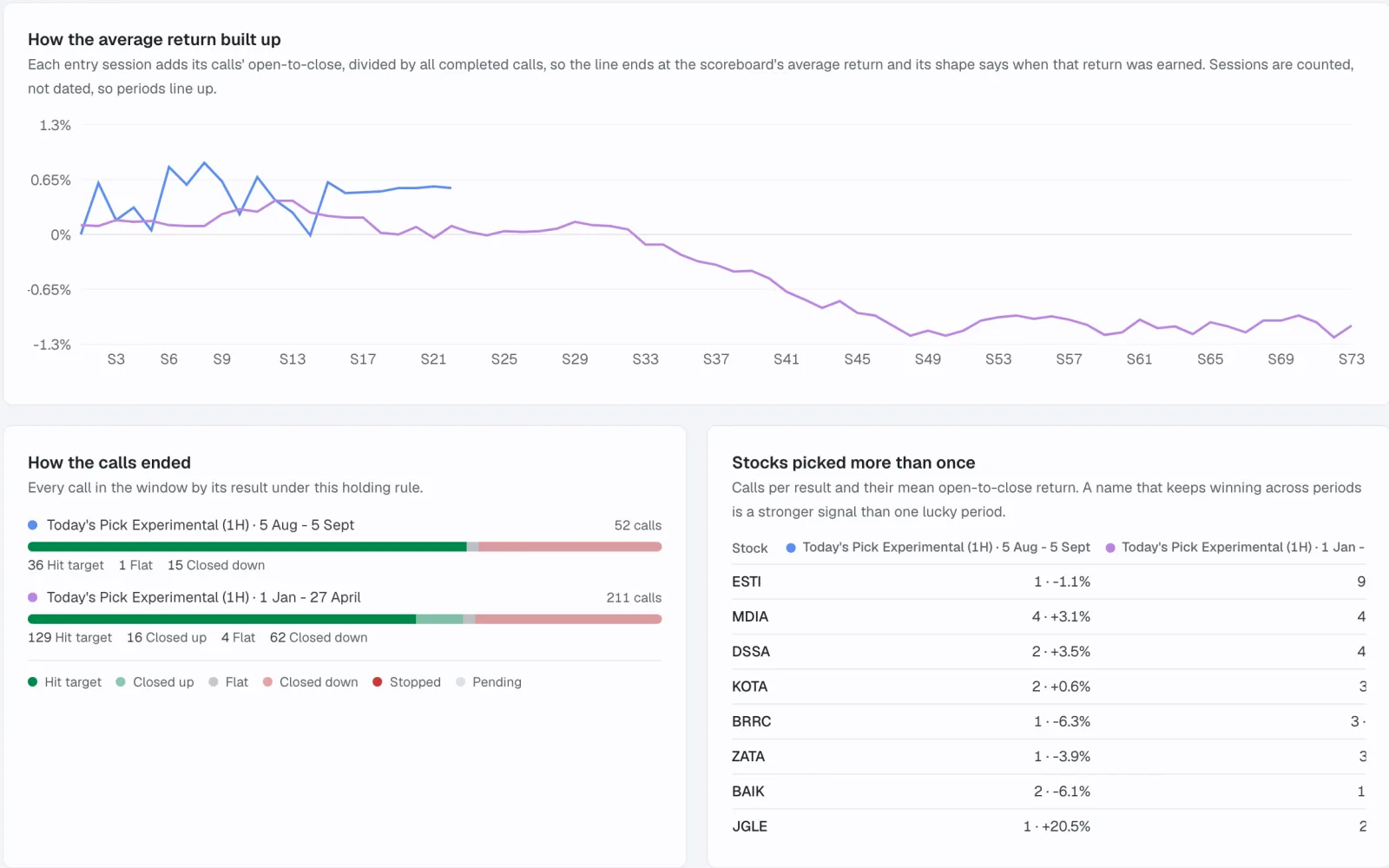The image size is (1389, 868).
Task: Select the MDIA stock name
Action: (x=750, y=616)
